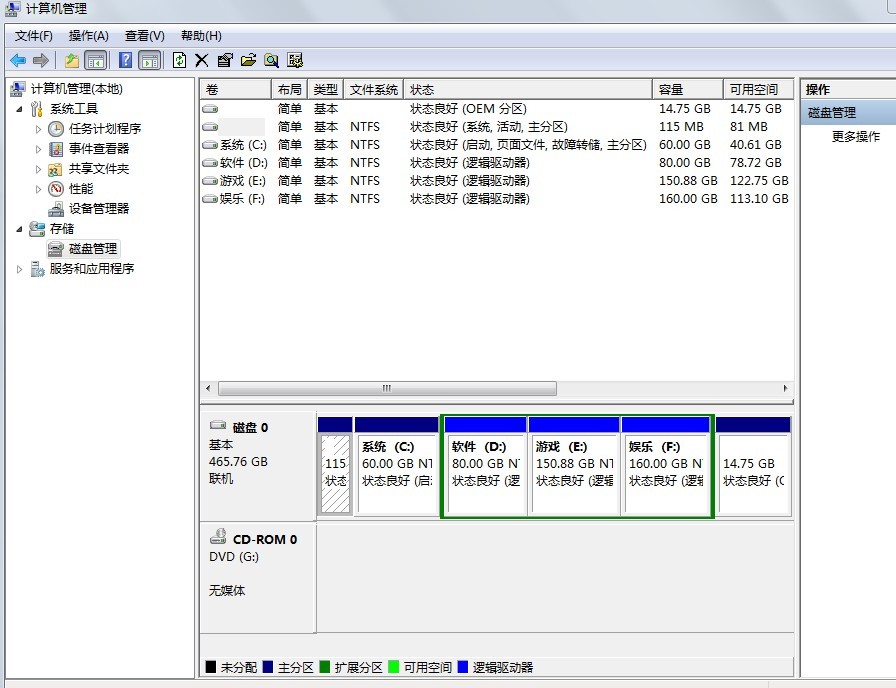Select the 系统 (C:) partition block

point(396,466)
